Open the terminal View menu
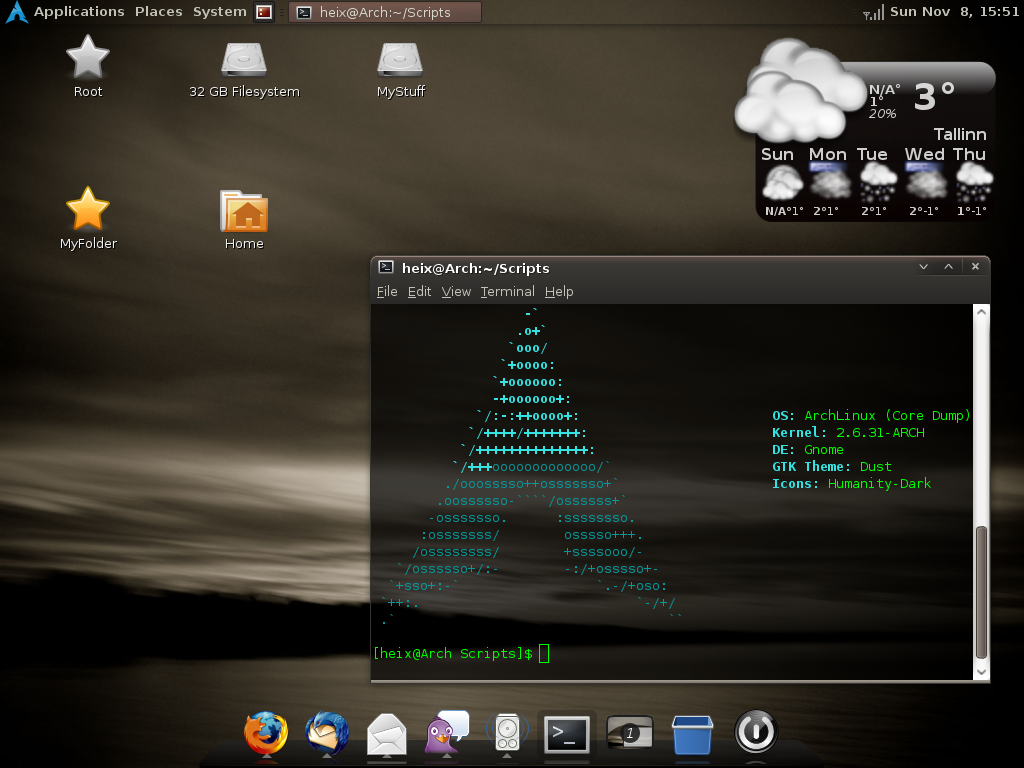Screen dimensions: 1024x768 point(456,291)
